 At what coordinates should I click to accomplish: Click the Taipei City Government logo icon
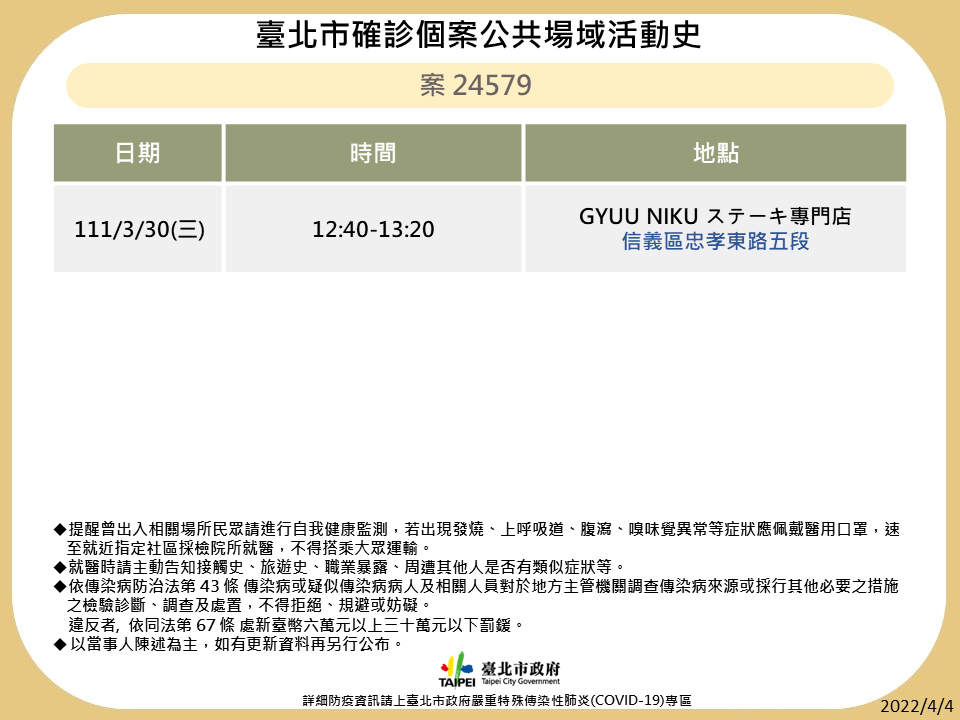(x=457, y=669)
